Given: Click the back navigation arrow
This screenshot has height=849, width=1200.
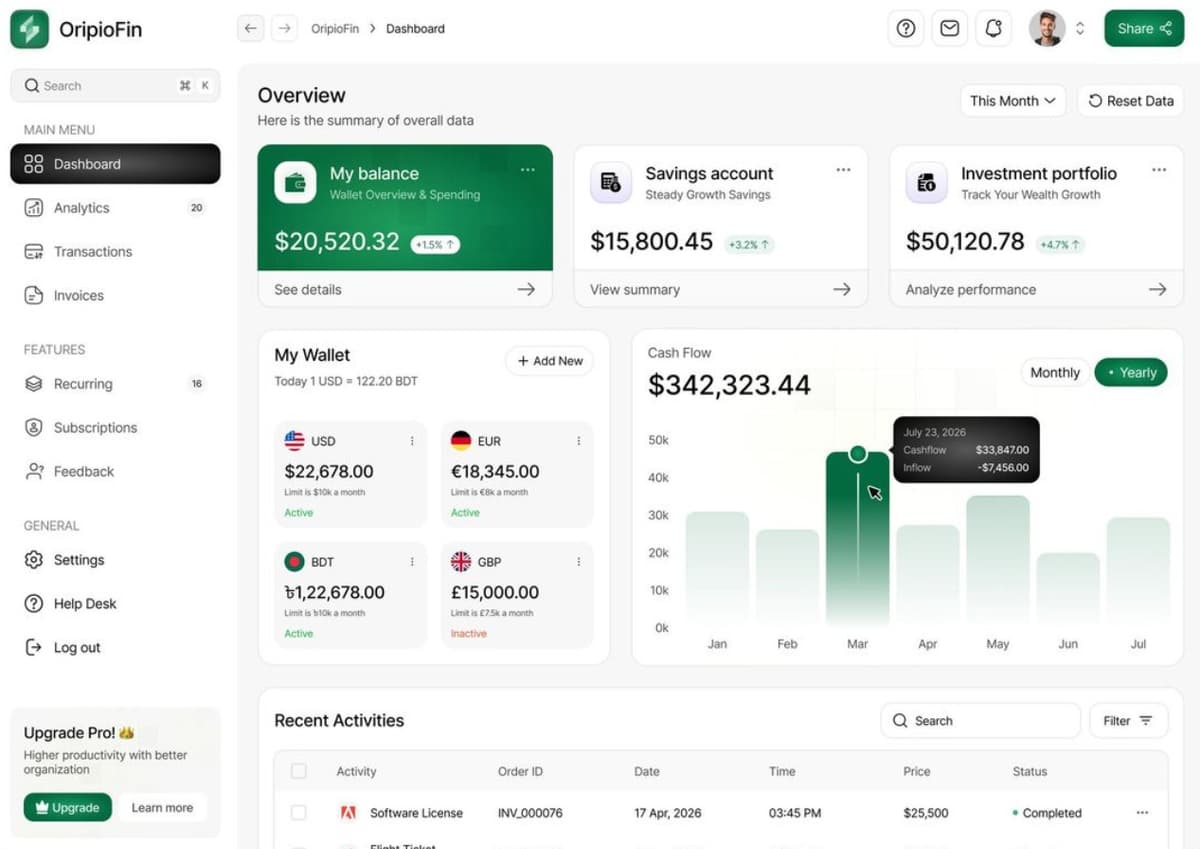Looking at the screenshot, I should (250, 29).
